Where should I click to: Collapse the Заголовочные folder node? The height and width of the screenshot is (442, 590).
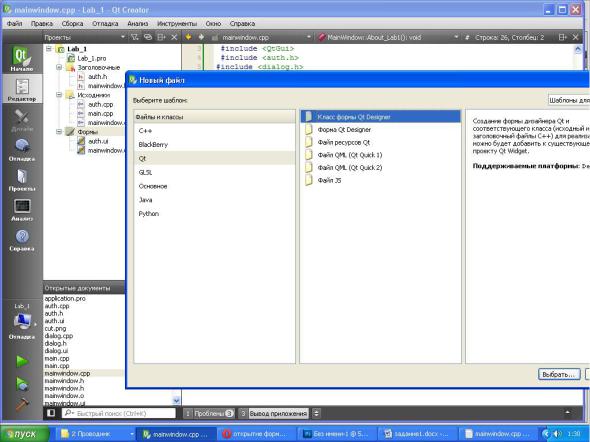59,67
